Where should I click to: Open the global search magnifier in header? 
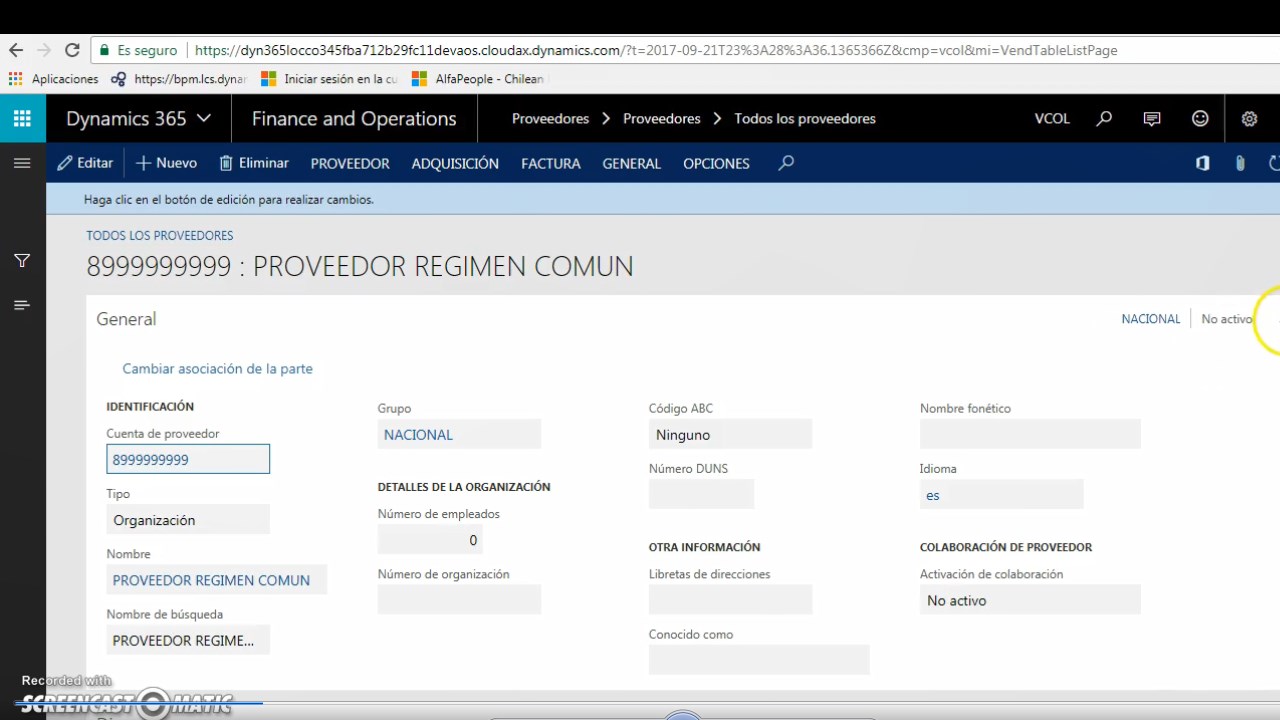coord(1104,118)
